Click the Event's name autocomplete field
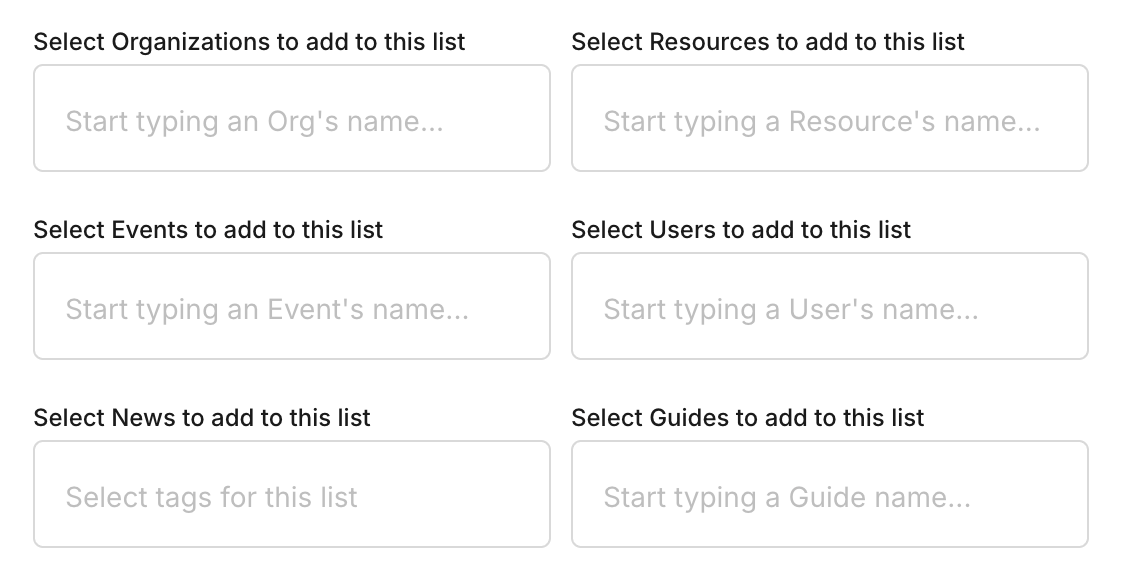This screenshot has width=1122, height=584. point(292,306)
